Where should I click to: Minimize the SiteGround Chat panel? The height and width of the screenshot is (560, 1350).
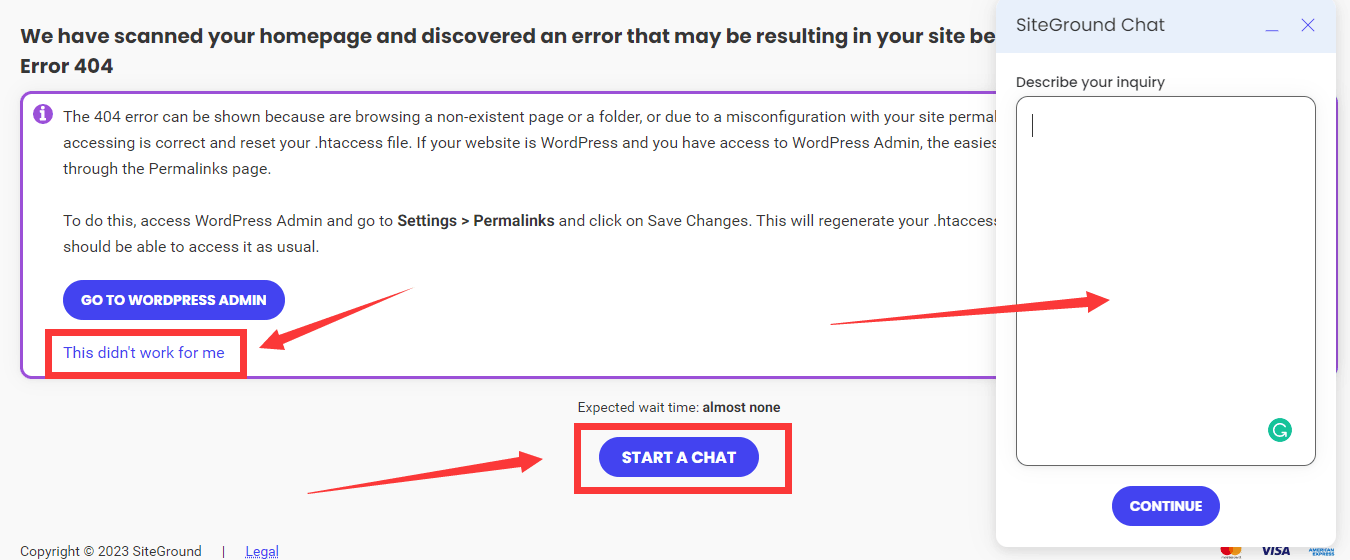point(1272,26)
